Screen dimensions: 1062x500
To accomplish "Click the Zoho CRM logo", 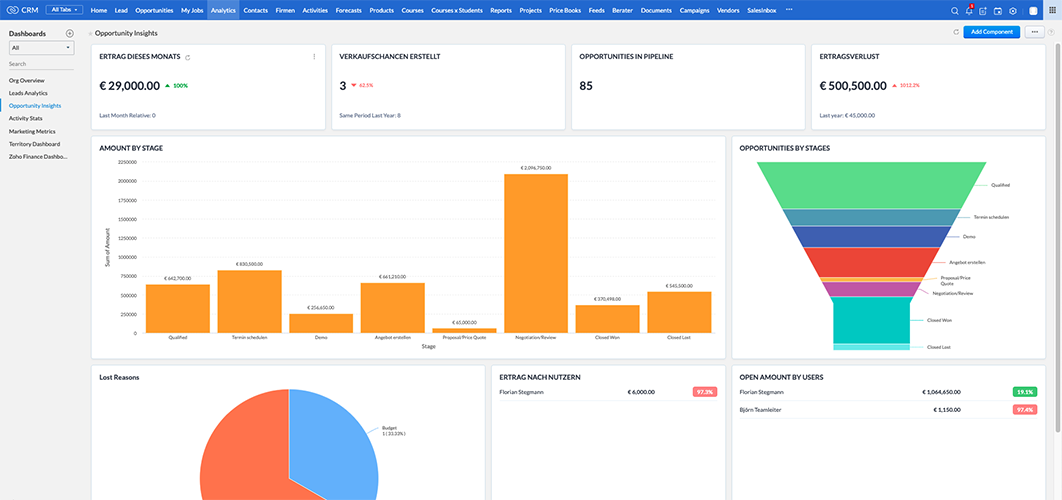I will 23,10.
